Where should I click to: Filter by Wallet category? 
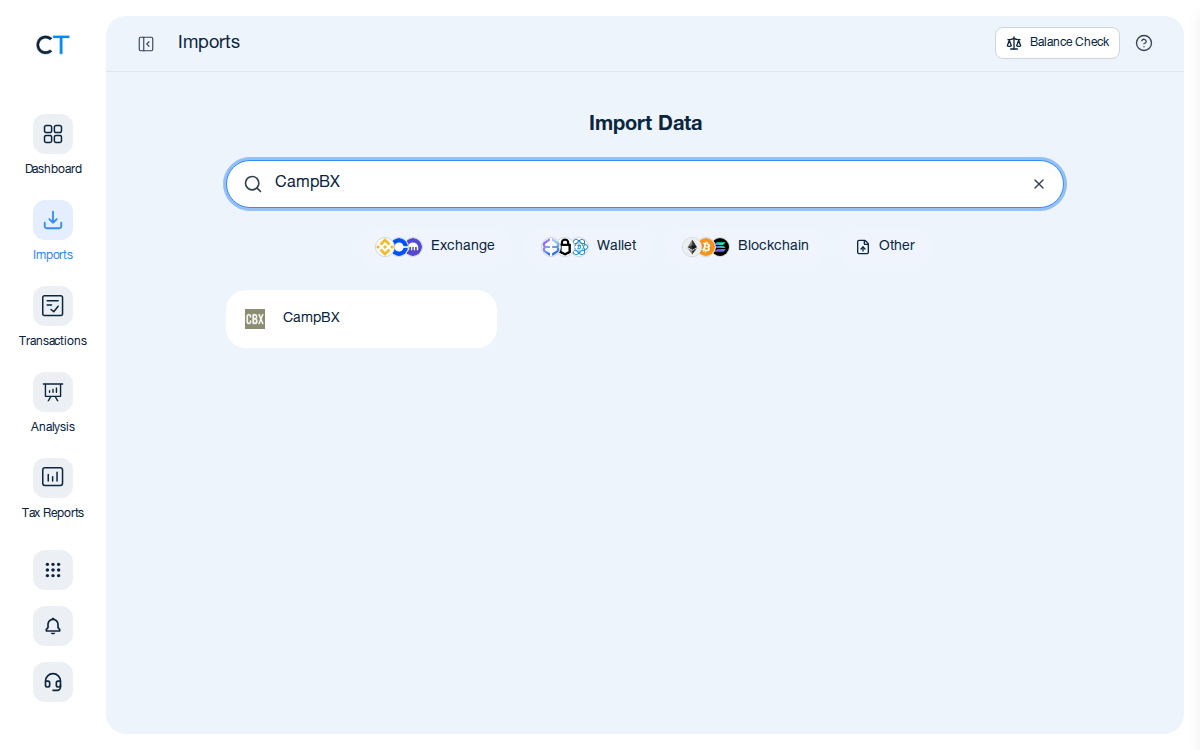[589, 246]
